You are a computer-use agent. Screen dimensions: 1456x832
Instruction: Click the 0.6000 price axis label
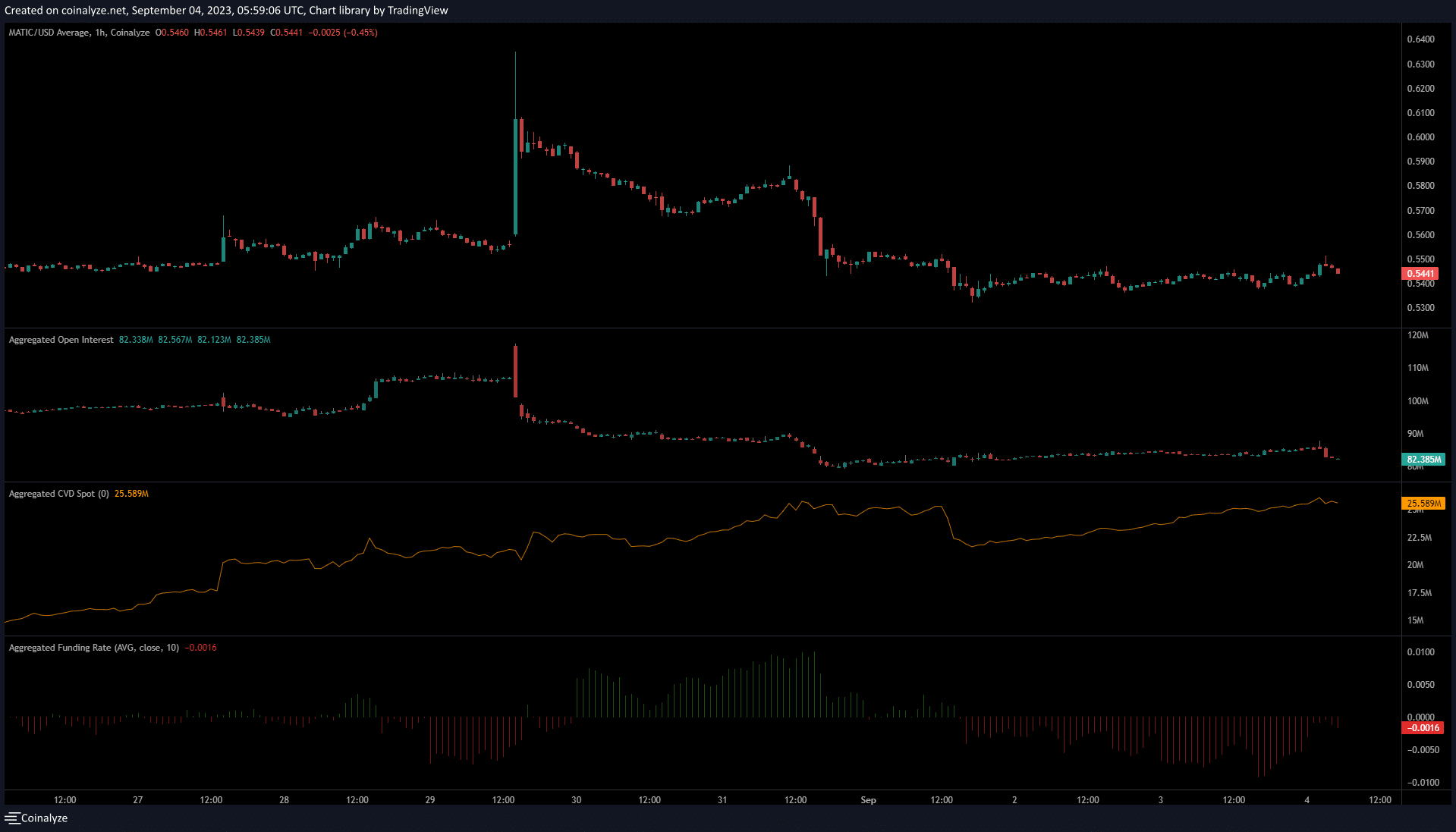click(x=1420, y=137)
